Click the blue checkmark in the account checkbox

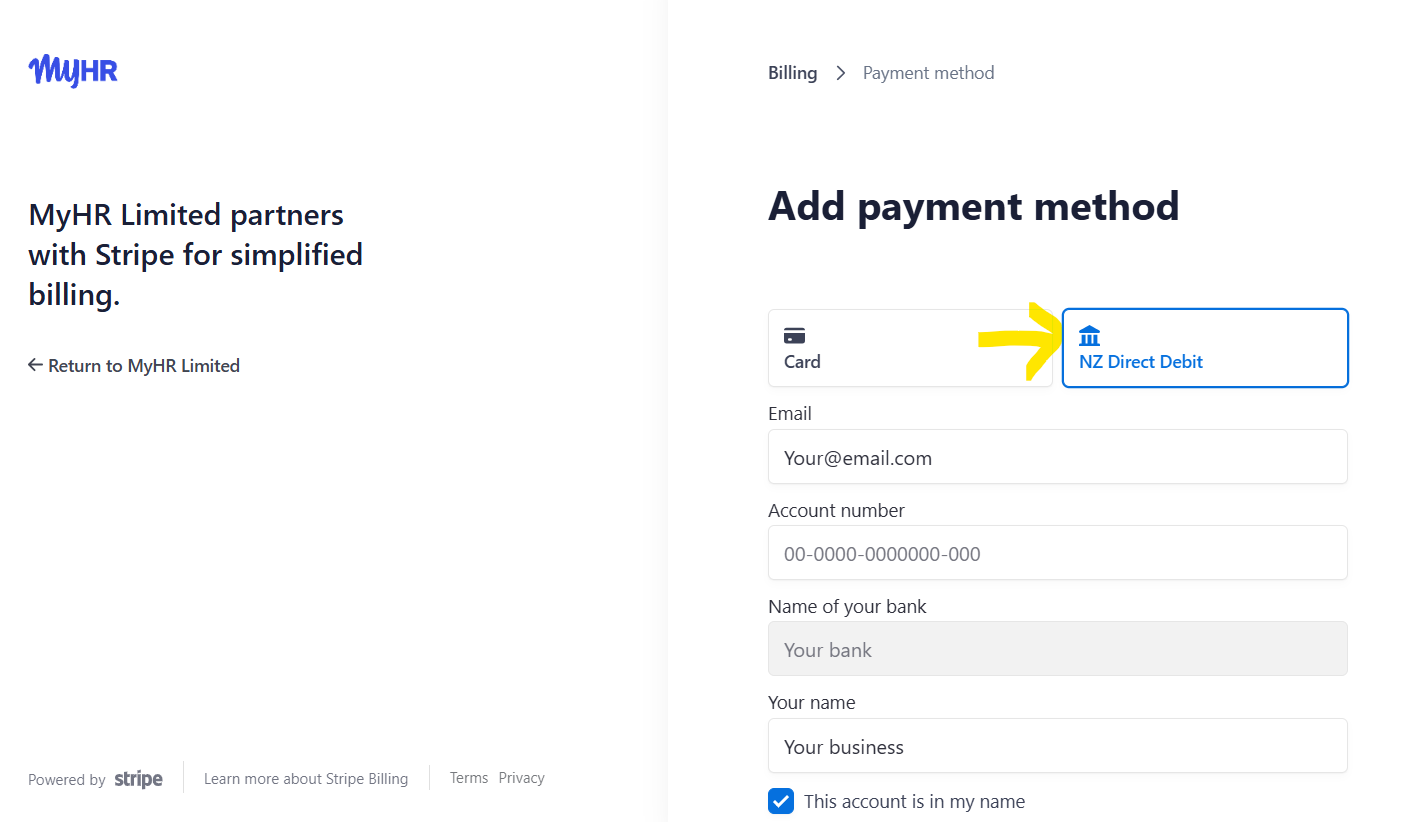(781, 801)
